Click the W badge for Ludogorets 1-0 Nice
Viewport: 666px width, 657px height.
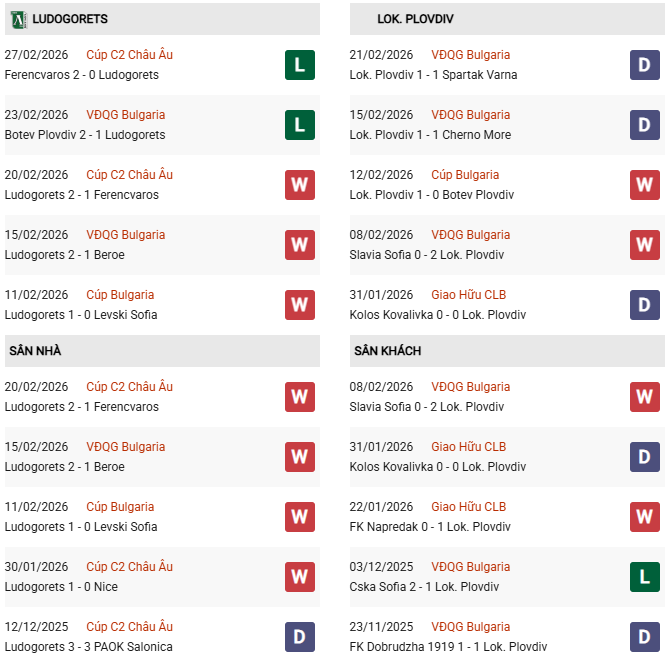[300, 577]
